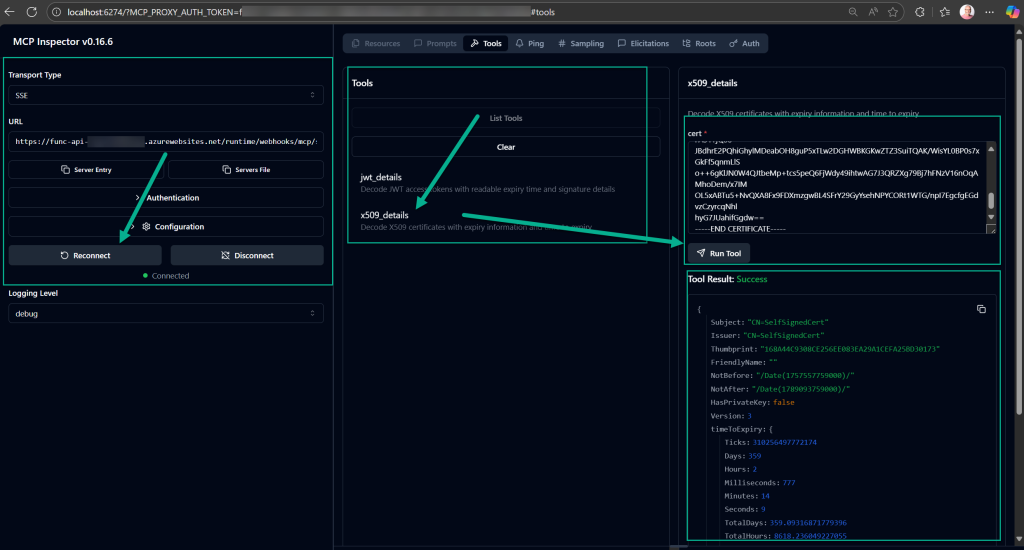Open the browser profile avatar
The height and width of the screenshot is (550, 1024).
coord(967,12)
